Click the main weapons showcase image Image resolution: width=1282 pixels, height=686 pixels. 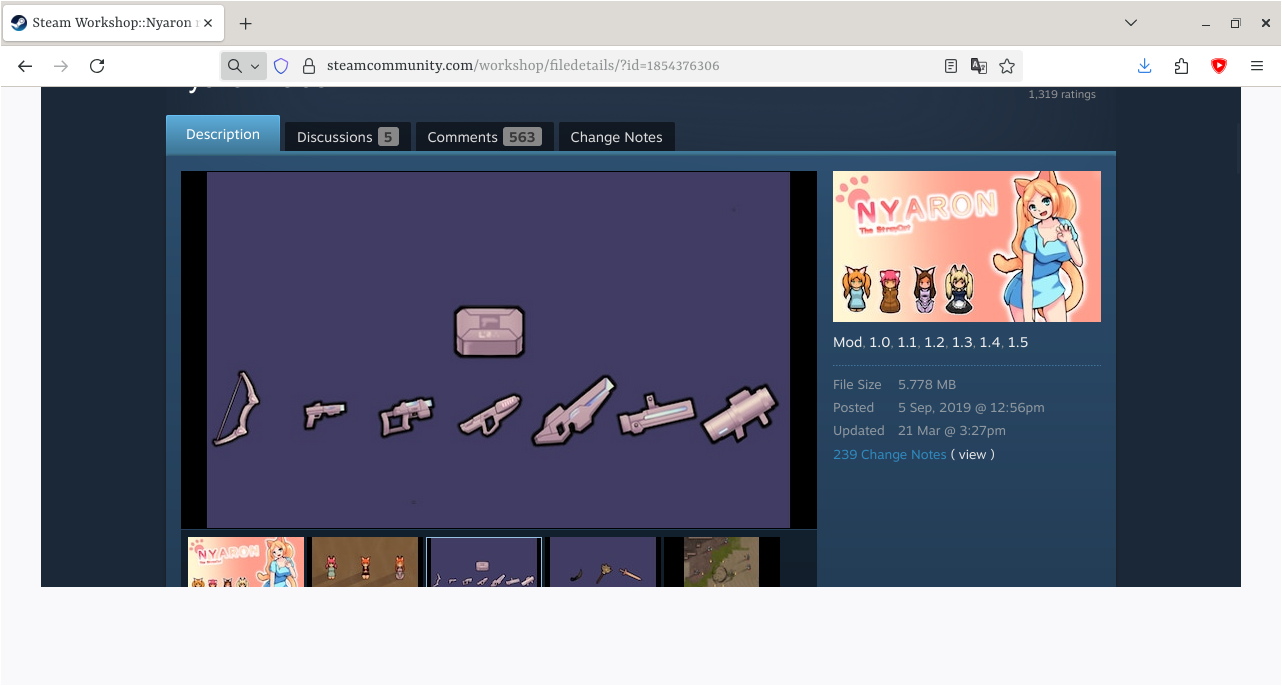pyautogui.click(x=498, y=349)
